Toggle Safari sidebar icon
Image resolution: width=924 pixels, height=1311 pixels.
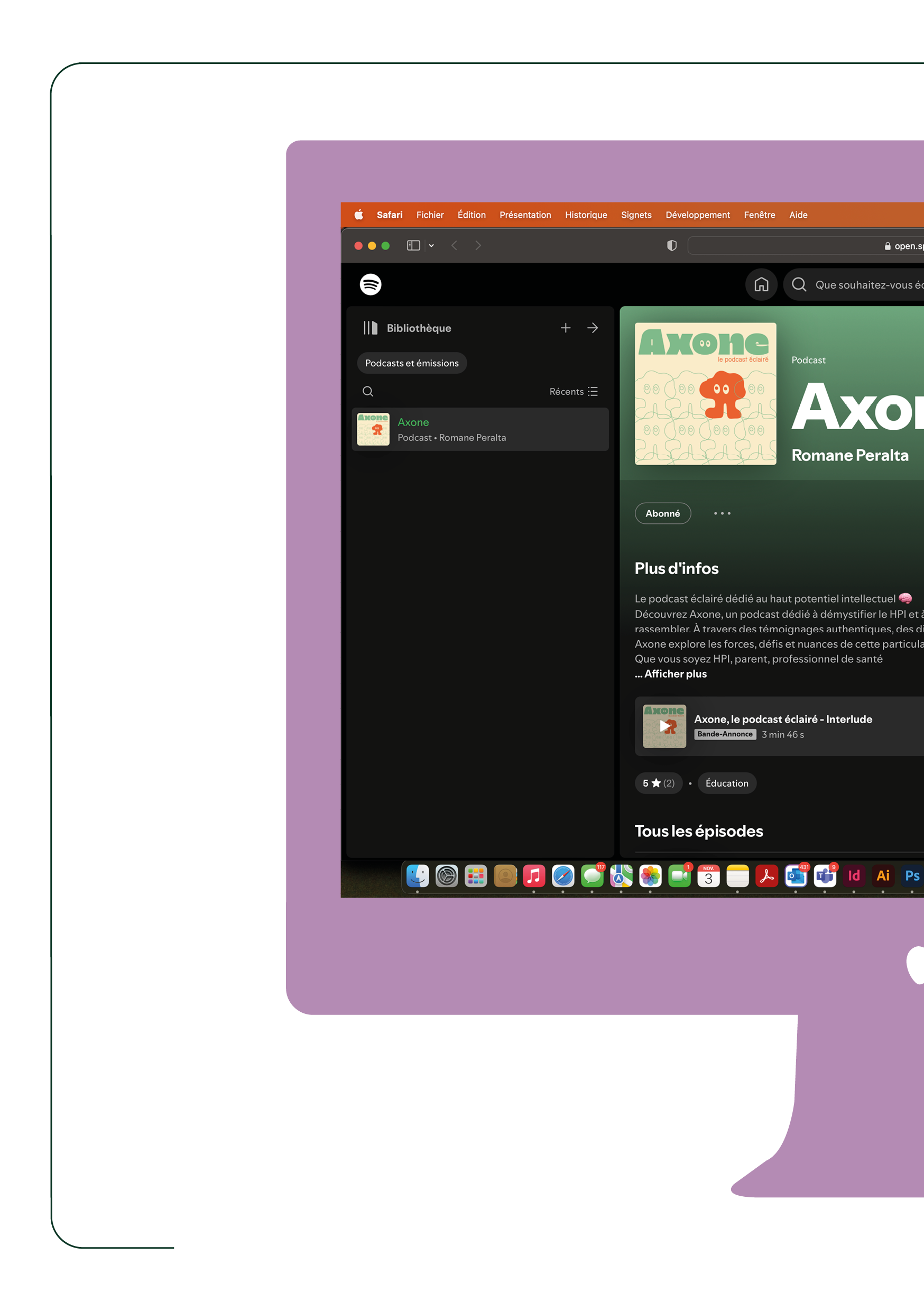pos(413,245)
